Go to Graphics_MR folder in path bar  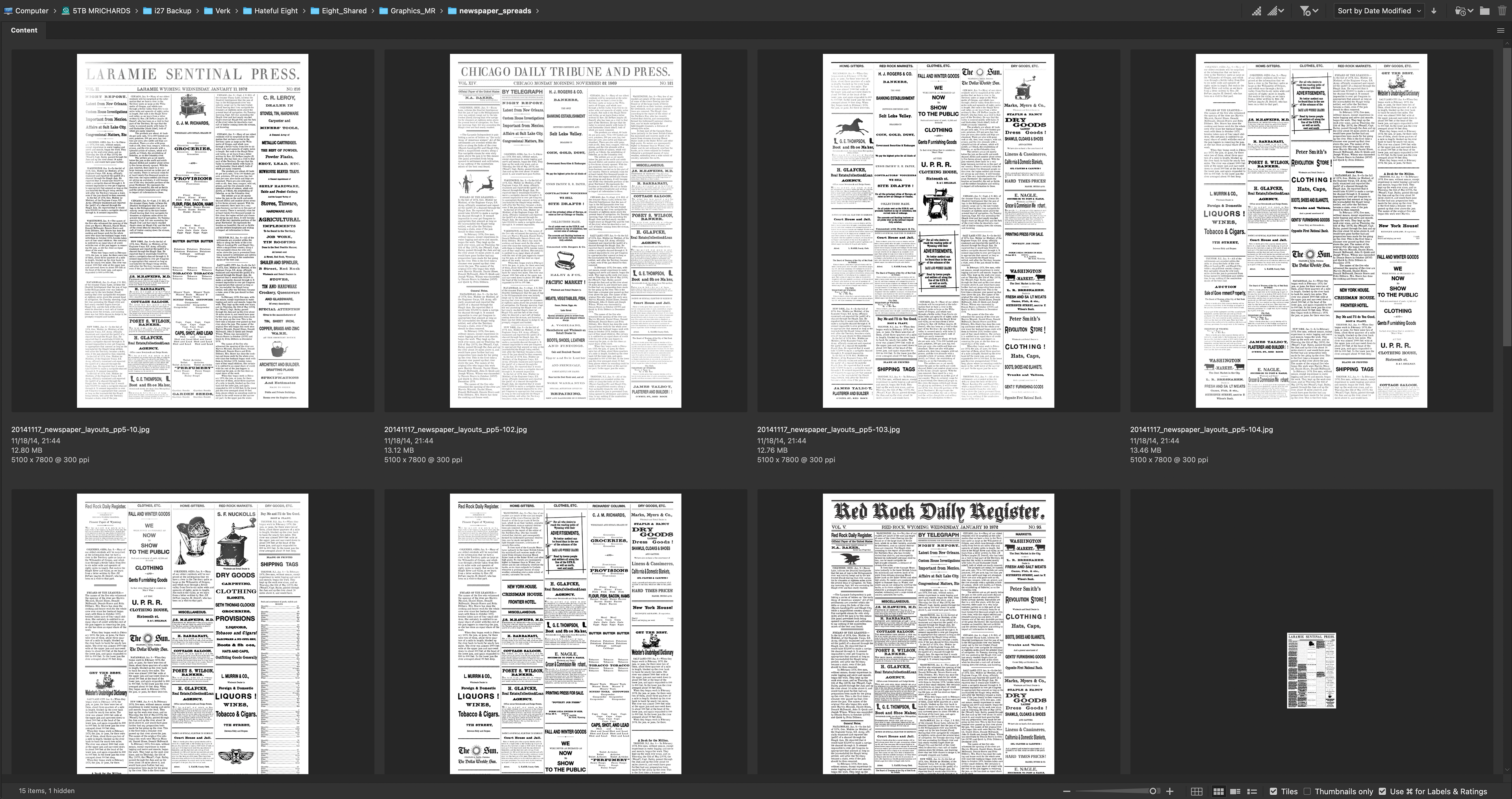pos(413,11)
